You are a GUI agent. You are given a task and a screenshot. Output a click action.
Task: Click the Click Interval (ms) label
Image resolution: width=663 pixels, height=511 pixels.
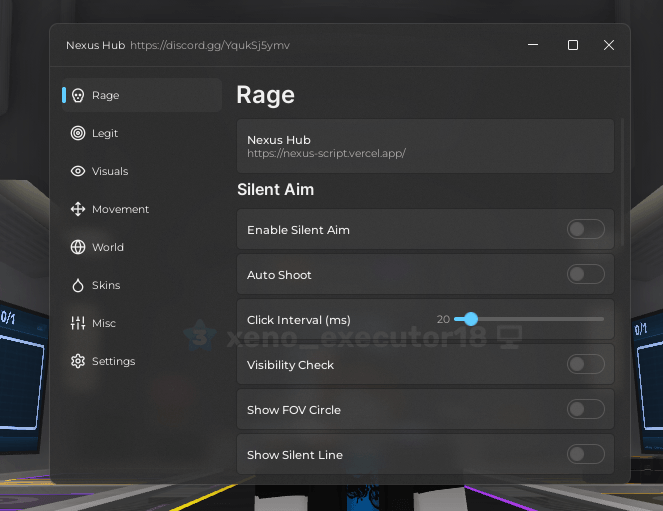[299, 320]
